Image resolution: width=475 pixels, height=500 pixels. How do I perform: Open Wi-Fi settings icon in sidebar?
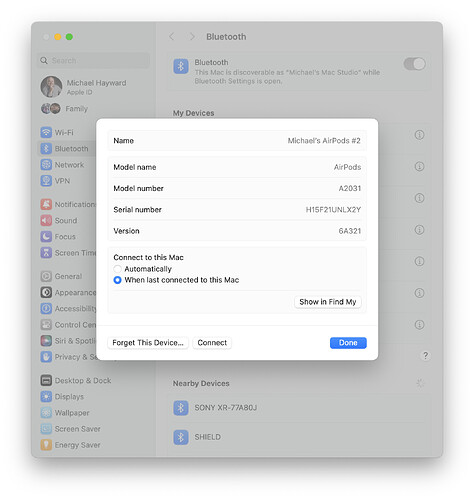coord(46,132)
